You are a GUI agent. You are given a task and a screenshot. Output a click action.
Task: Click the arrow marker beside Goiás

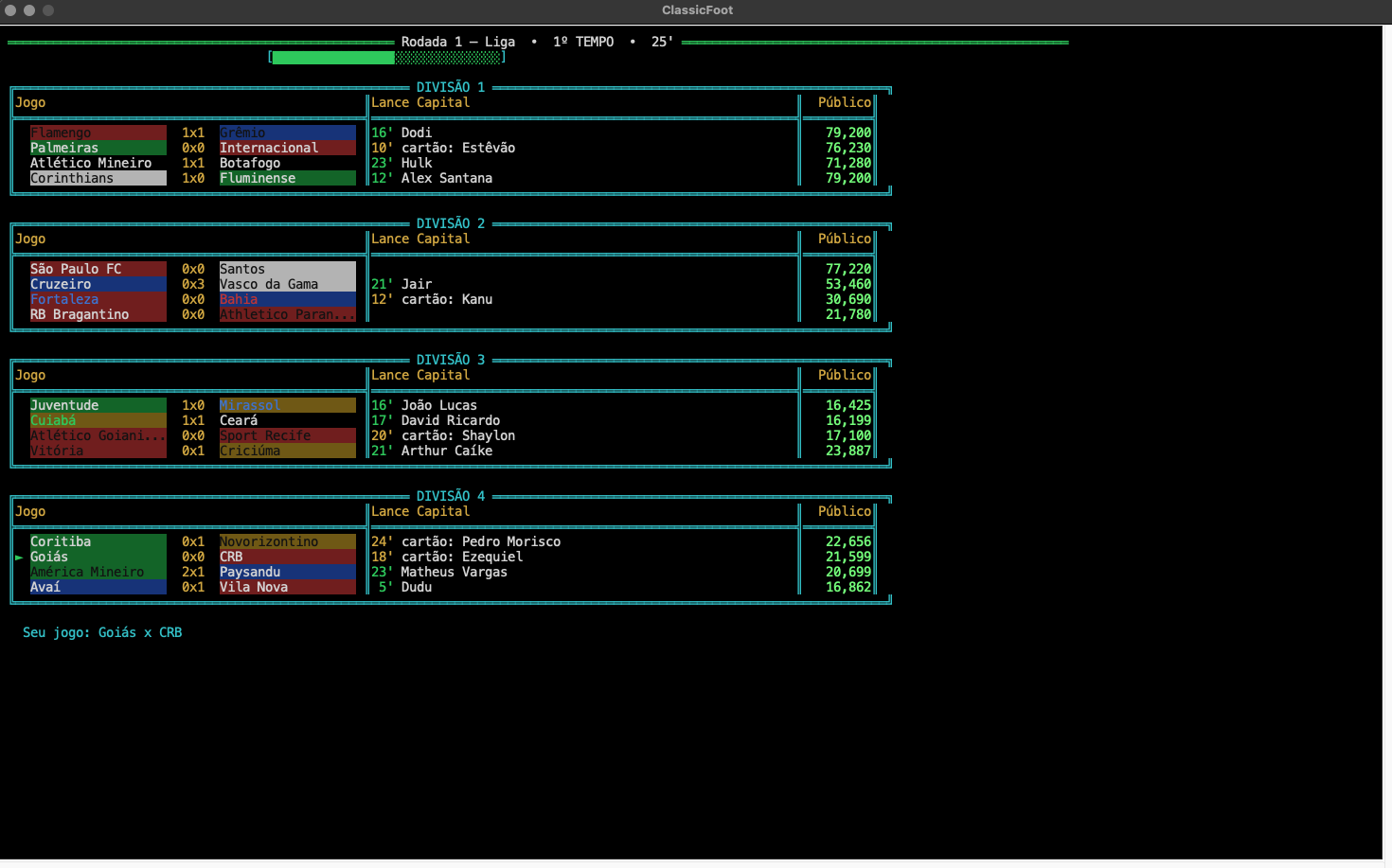coord(19,558)
